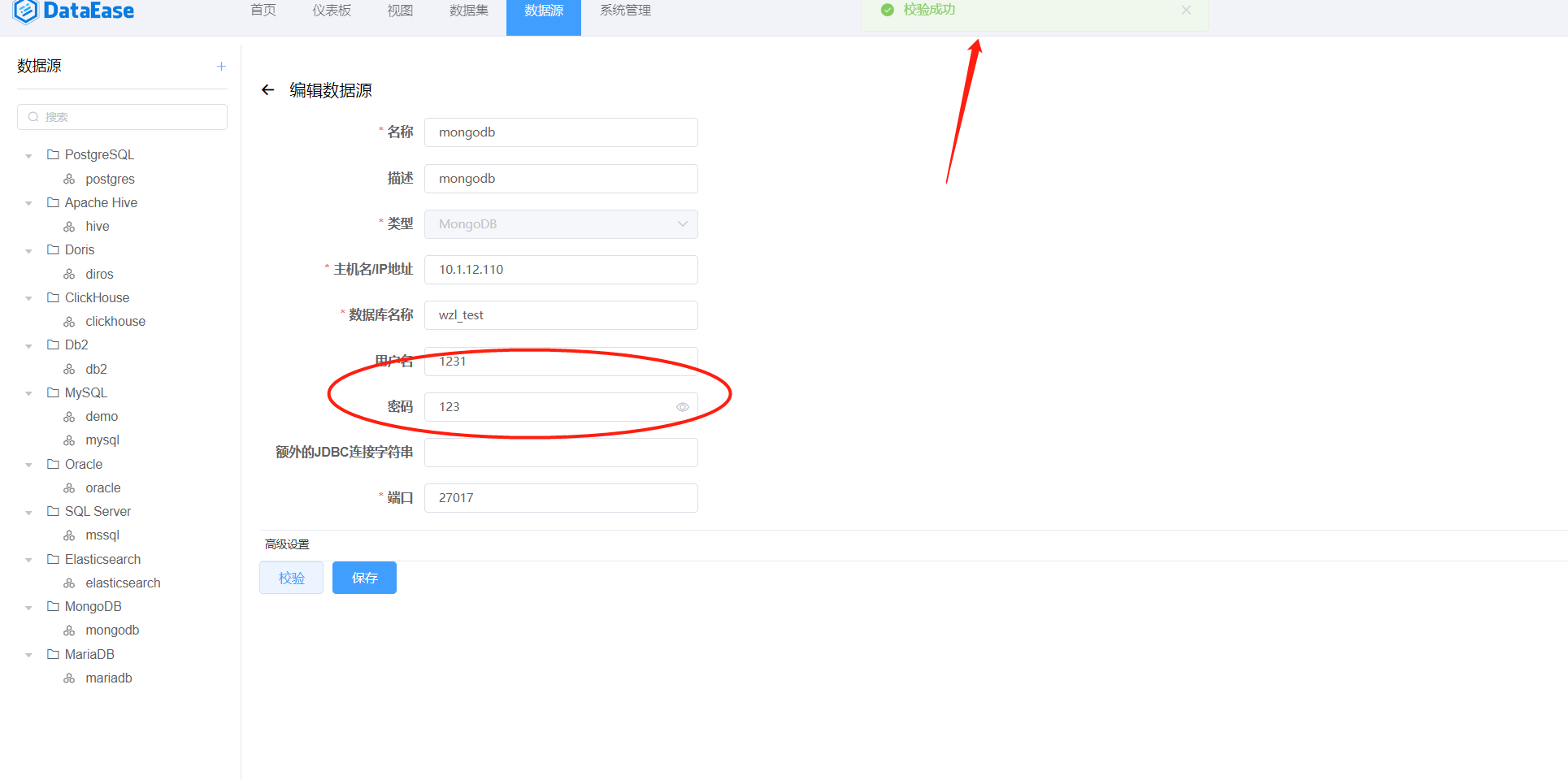Click the DataEase logo icon
The image size is (1568, 780).
[26, 11]
